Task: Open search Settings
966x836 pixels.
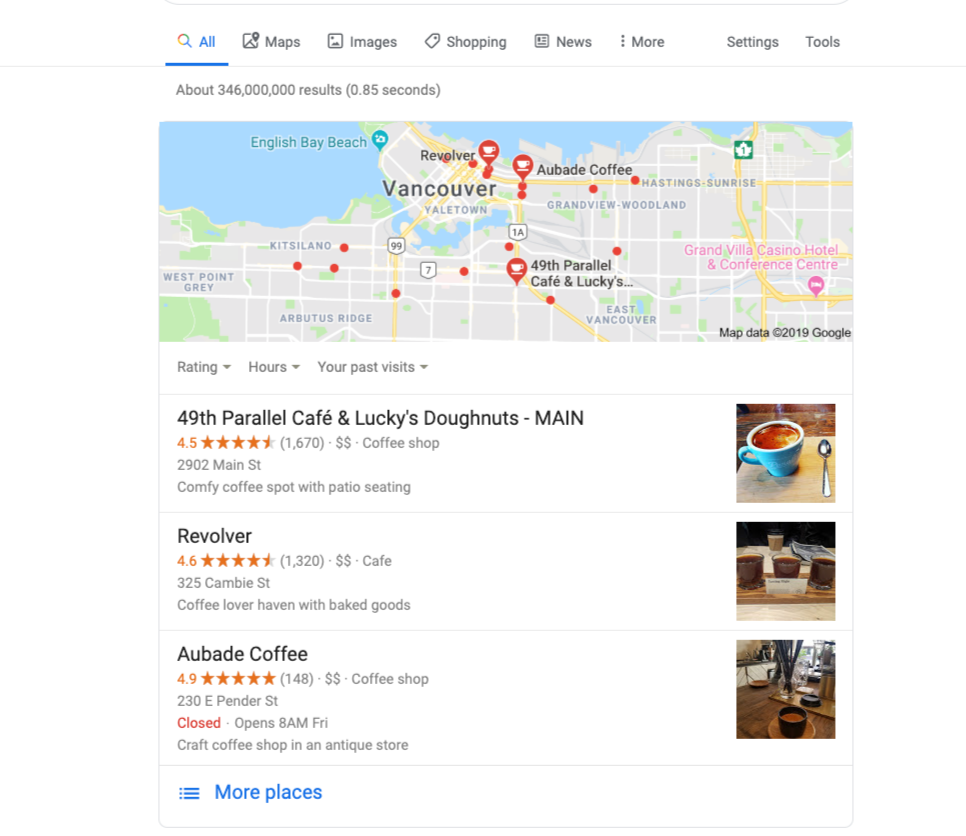Action: pyautogui.click(x=752, y=42)
